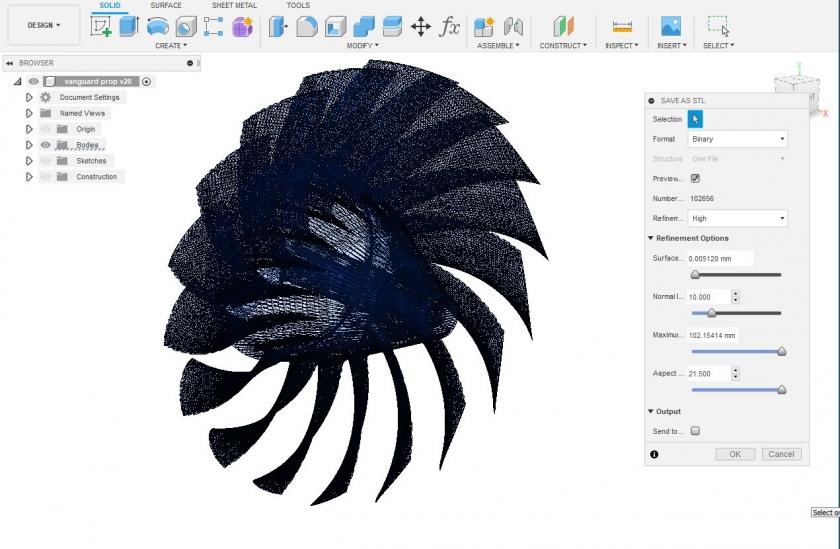Screen dimensions: 840x549
Task: Switch to the Surface tab
Action: coord(166,6)
